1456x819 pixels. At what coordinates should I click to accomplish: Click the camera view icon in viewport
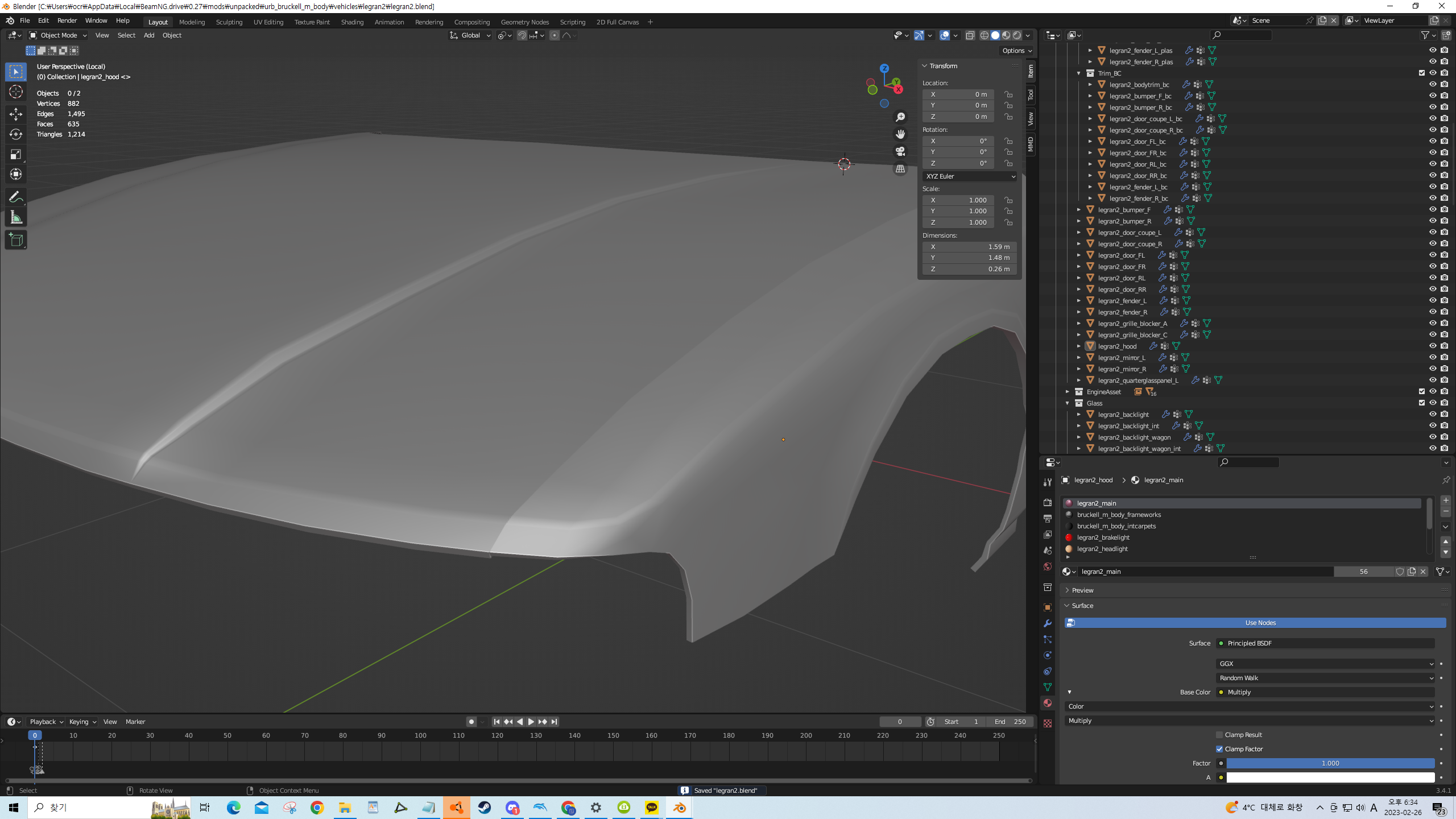pos(900,151)
